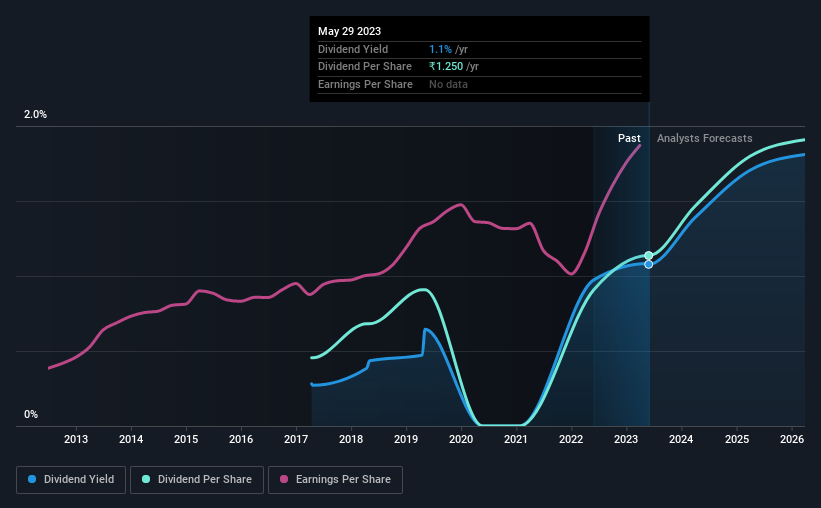Select the 2023 year on the x-axis

tap(626, 439)
